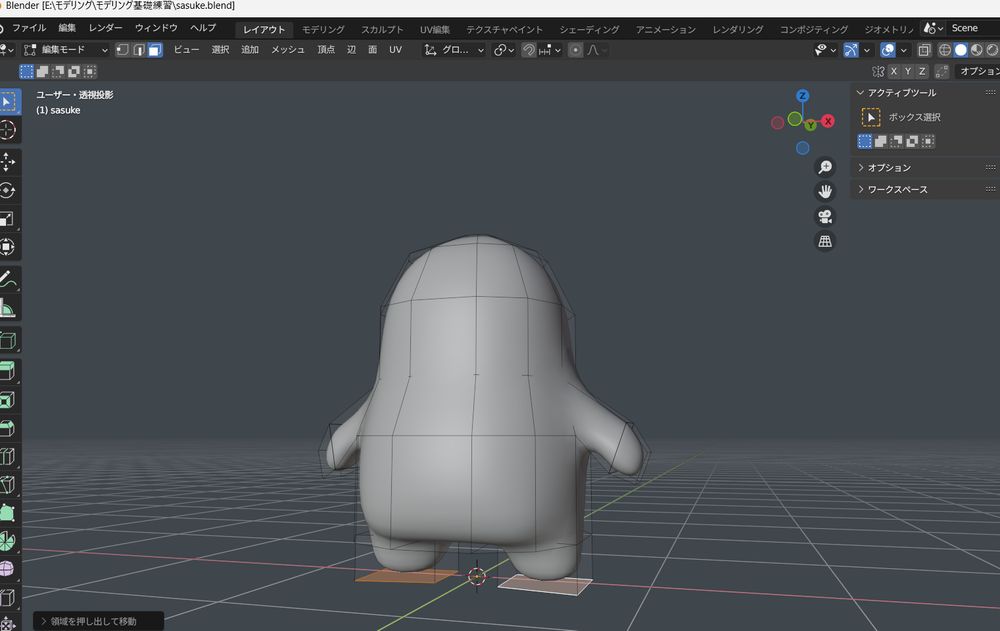
Task: Toggle camera view with camera icon
Action: click(825, 216)
